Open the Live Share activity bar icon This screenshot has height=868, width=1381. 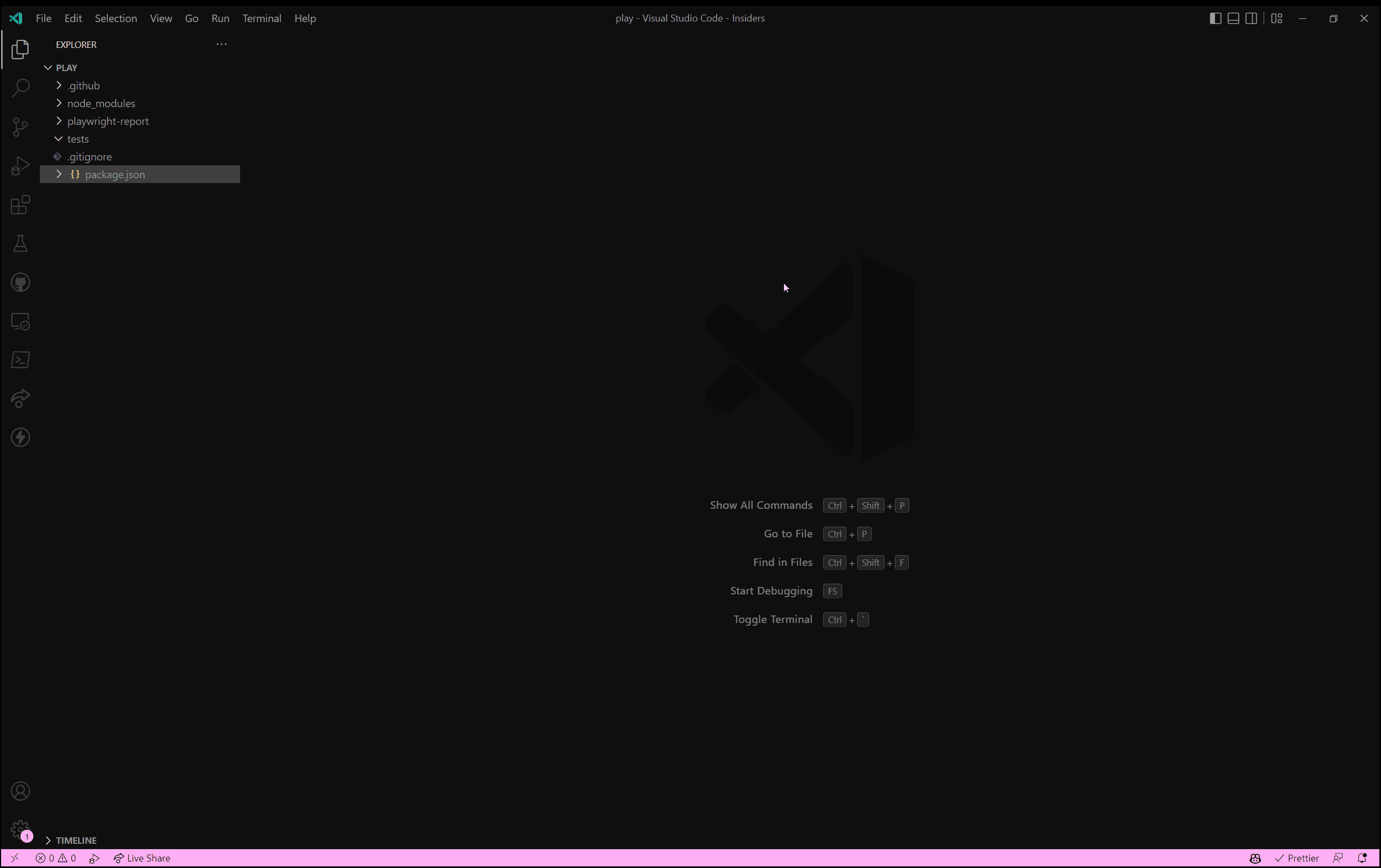coord(20,398)
